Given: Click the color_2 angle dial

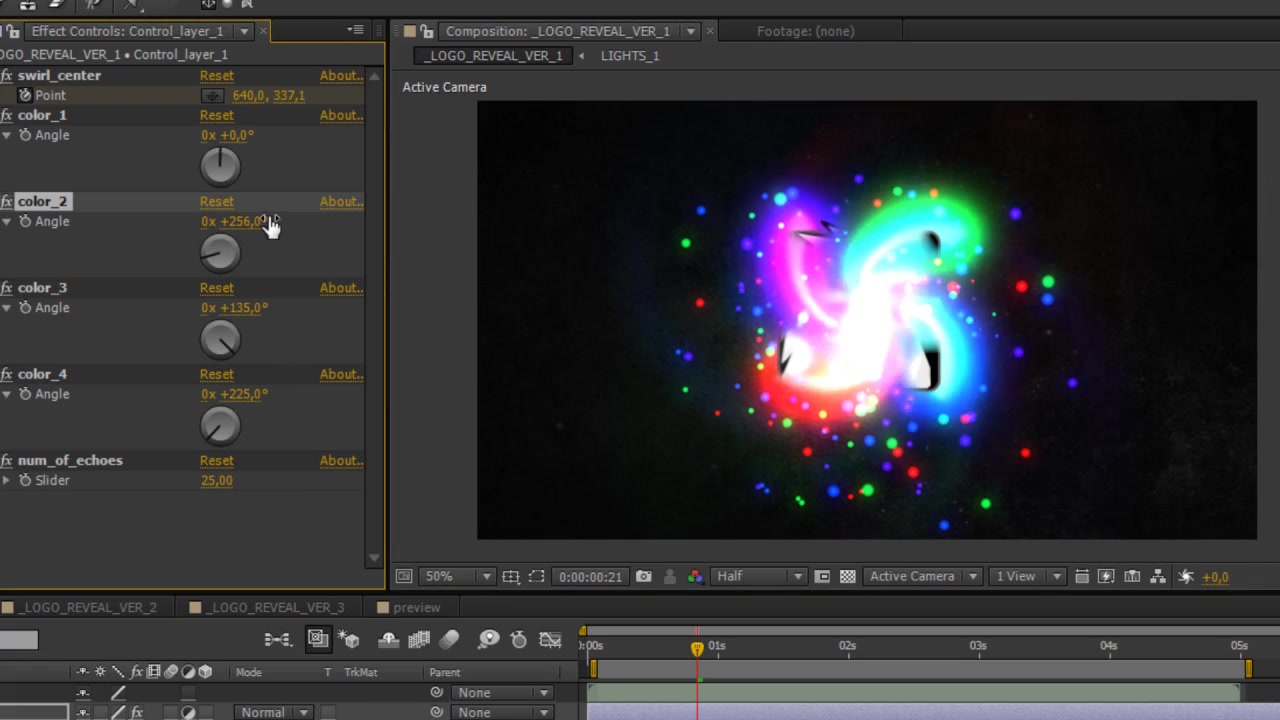Looking at the screenshot, I should (x=220, y=253).
